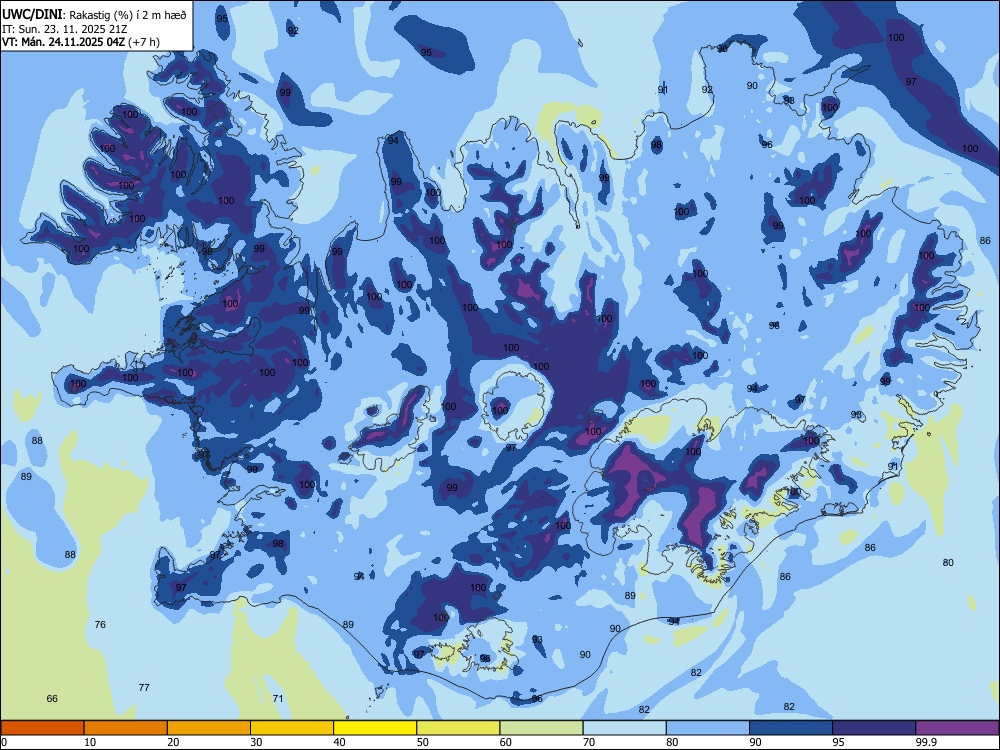Click the legend scale label '20'
Viewport: 1000px width, 750px height.
click(x=173, y=742)
